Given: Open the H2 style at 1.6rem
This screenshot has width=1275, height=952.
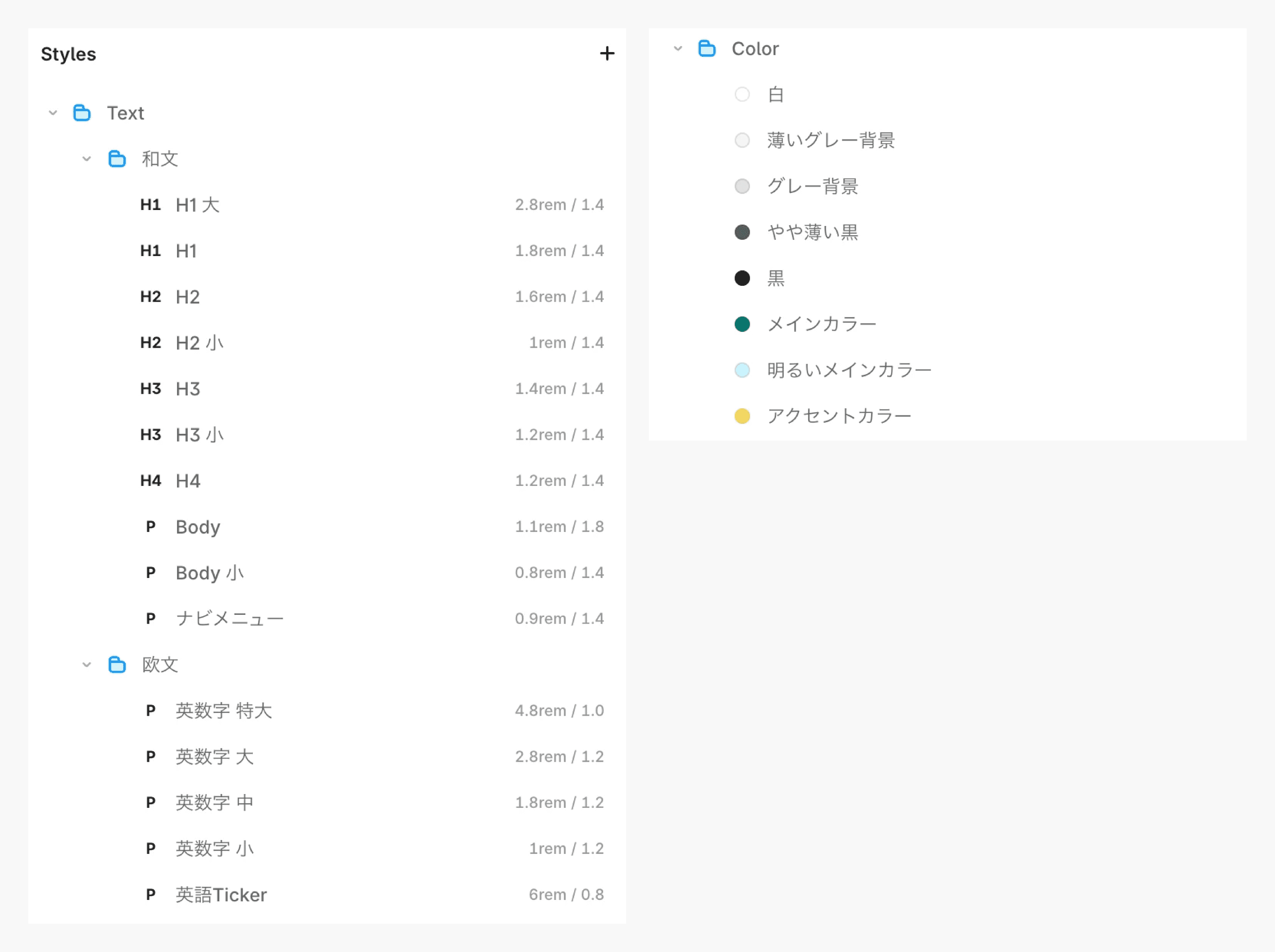Looking at the screenshot, I should [188, 297].
